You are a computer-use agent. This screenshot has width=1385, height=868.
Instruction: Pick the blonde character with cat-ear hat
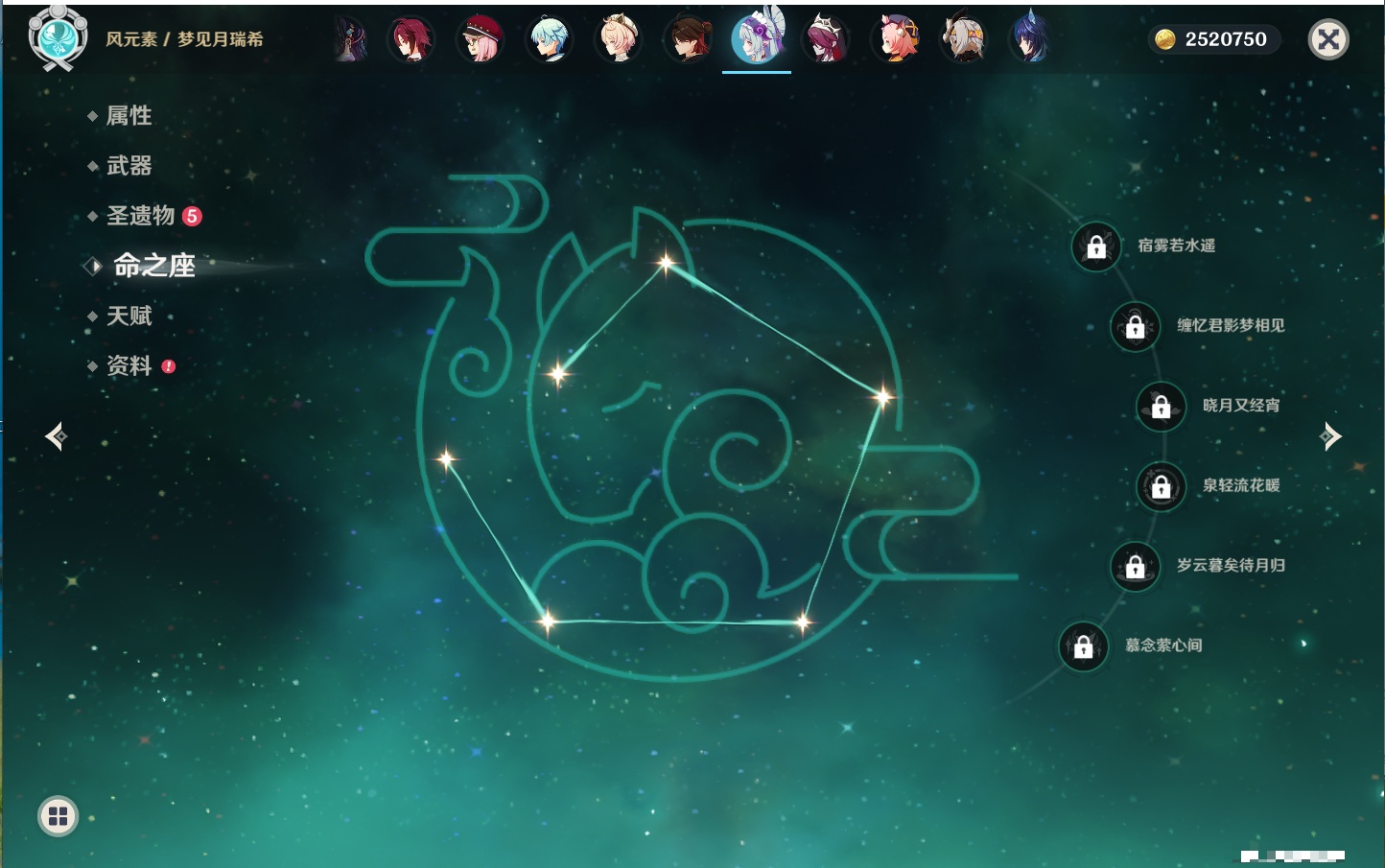click(619, 39)
